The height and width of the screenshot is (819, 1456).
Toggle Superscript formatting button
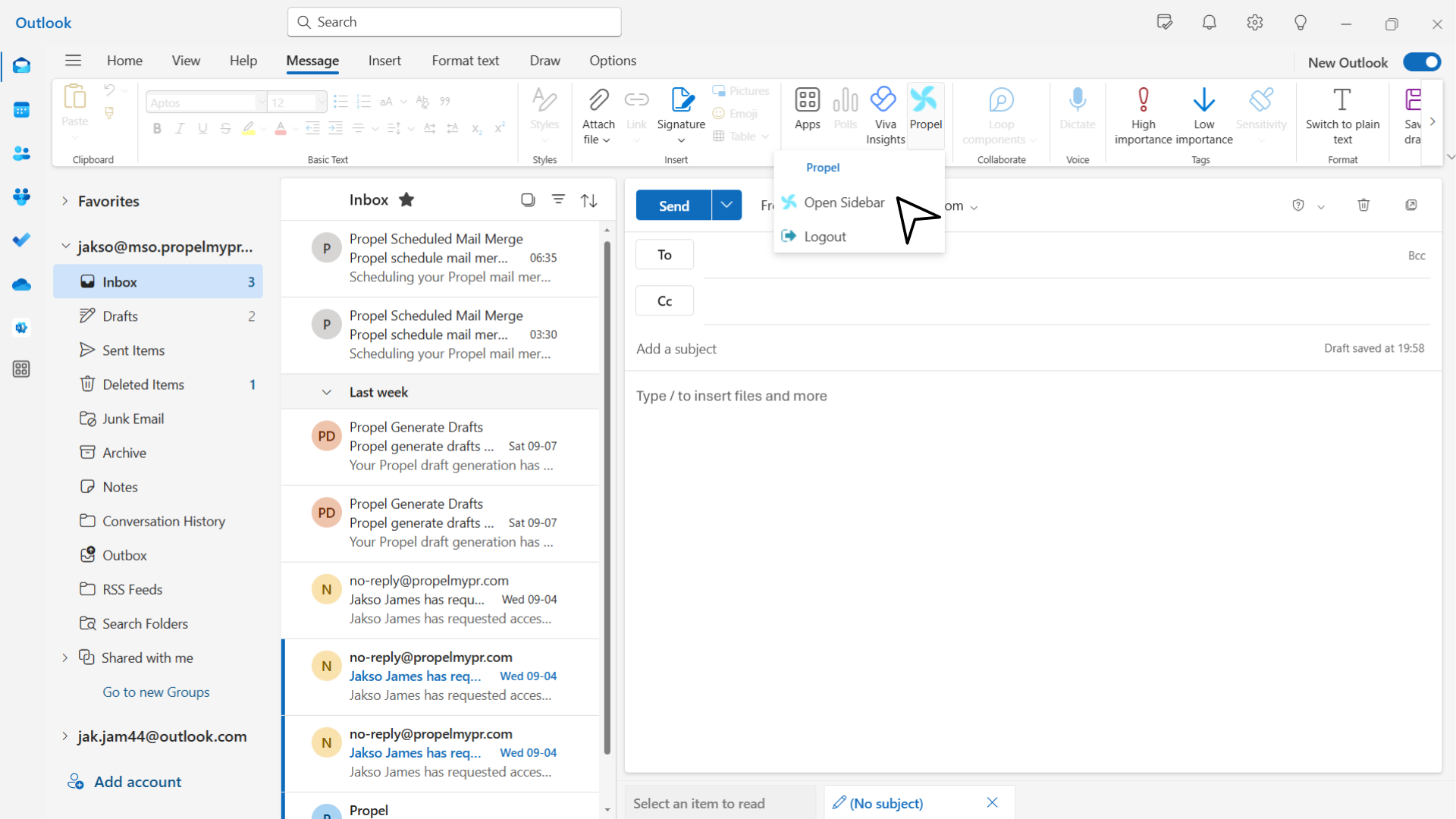(x=499, y=129)
